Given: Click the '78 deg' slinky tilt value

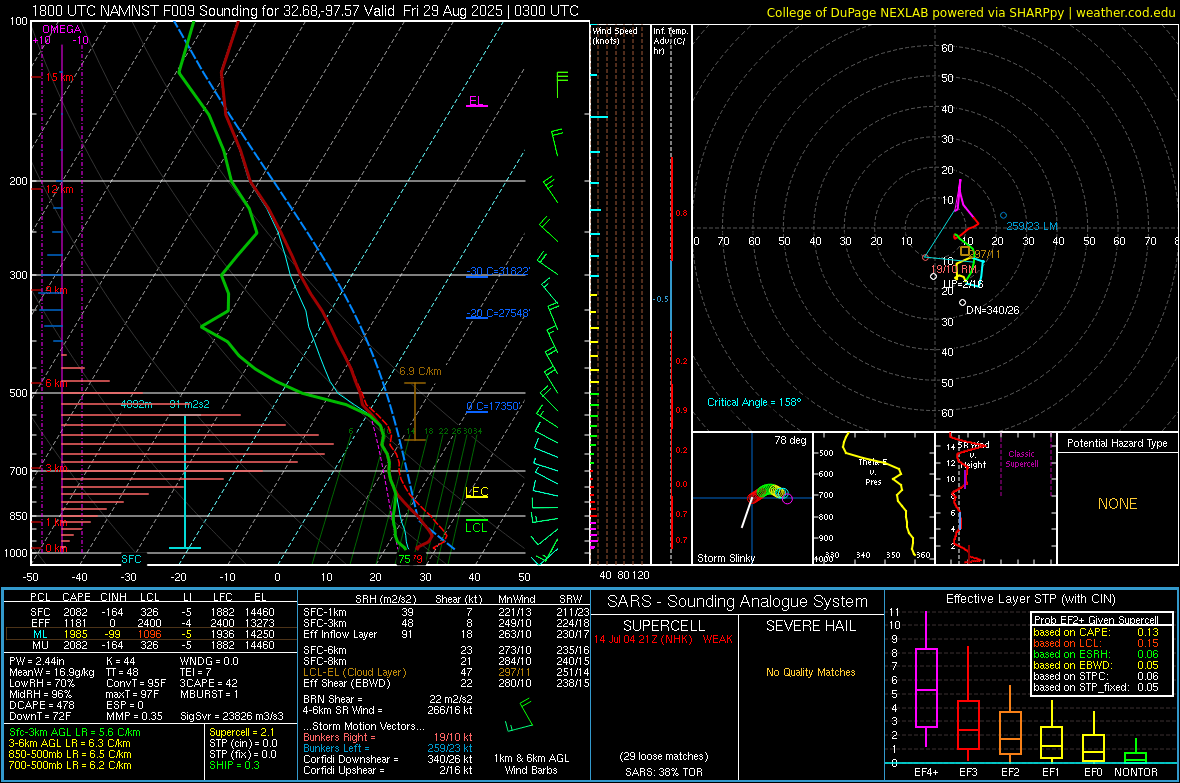Looking at the screenshot, I should [790, 440].
